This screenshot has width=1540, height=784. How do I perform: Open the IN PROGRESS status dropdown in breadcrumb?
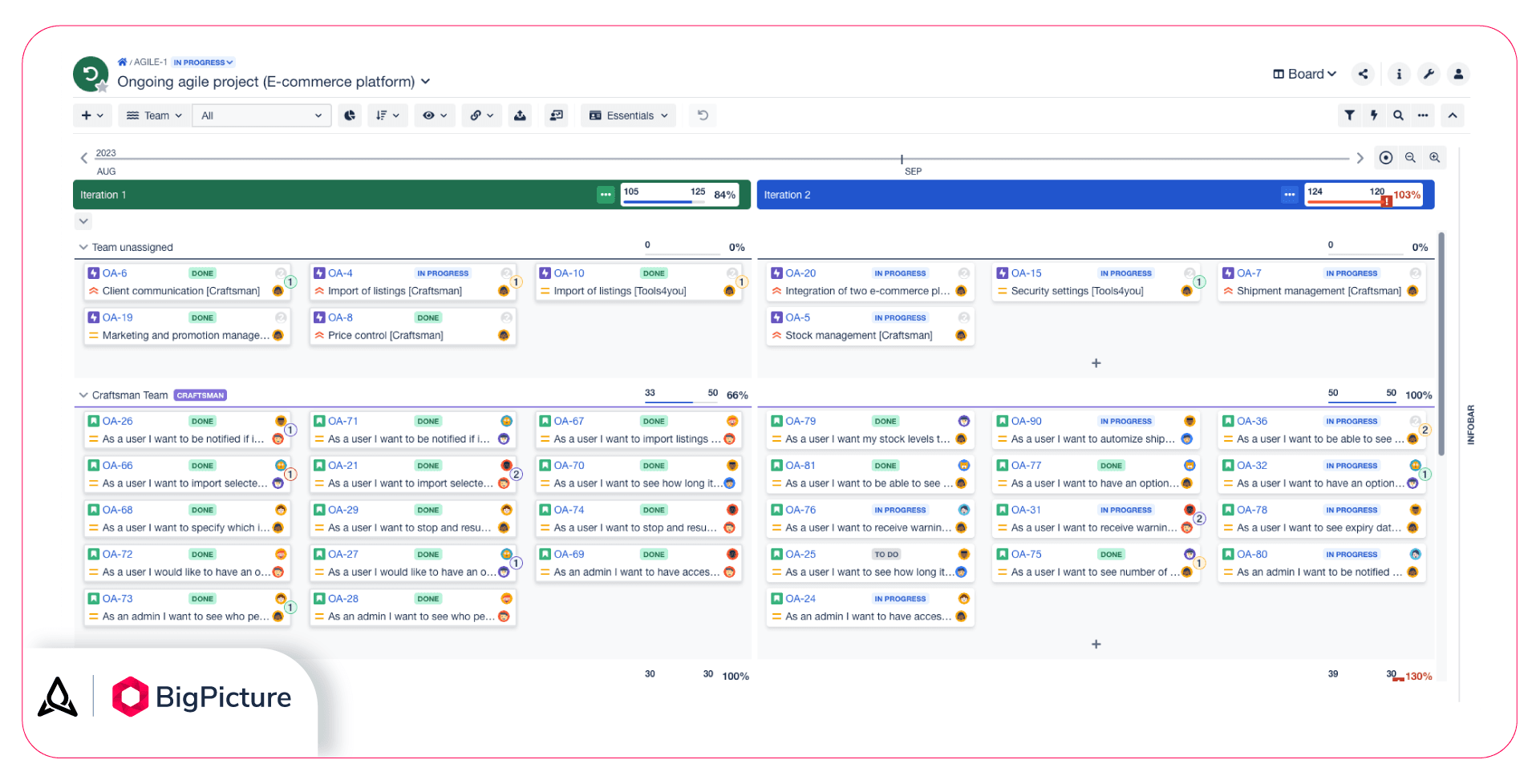(x=203, y=62)
